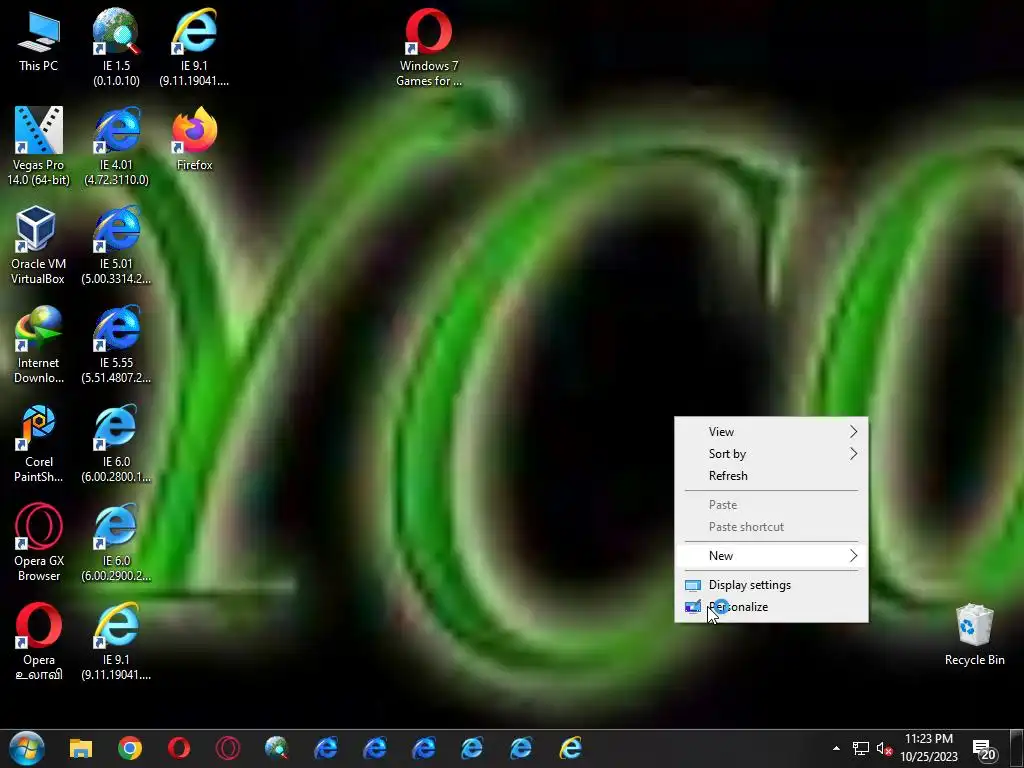Open the This PC desktop icon
Screen dimensions: 1024x768
[39, 41]
